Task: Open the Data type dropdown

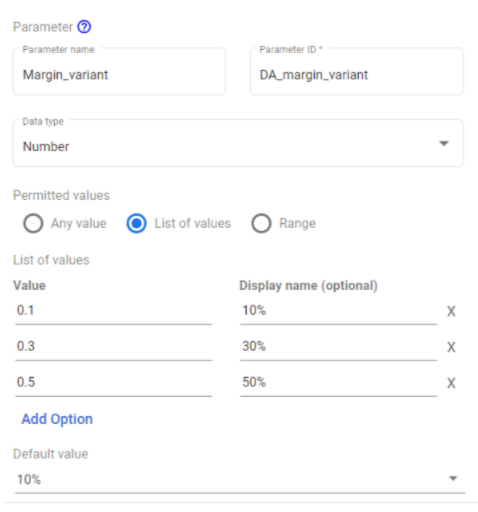Action: [238, 143]
